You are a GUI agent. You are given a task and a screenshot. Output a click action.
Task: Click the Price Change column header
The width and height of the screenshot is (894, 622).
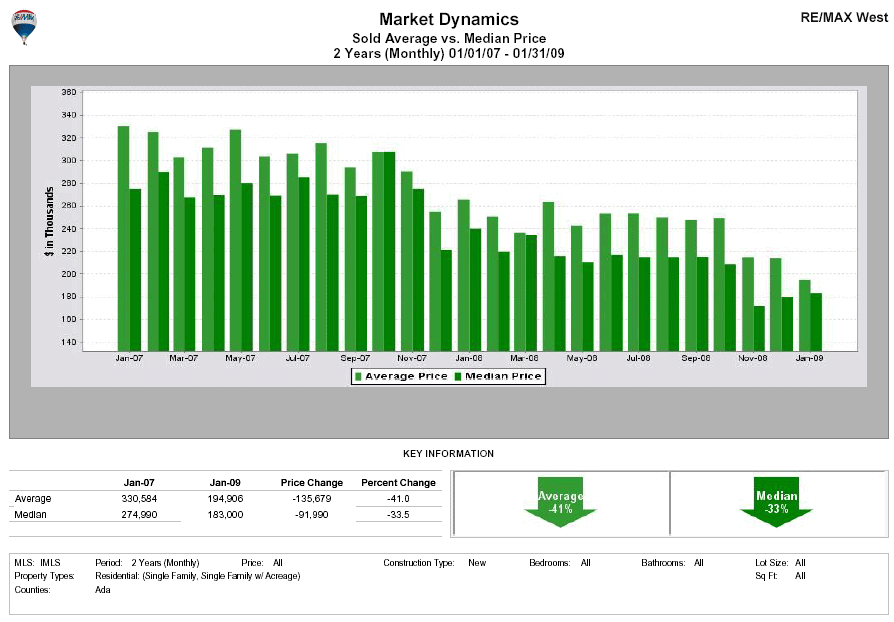(312, 482)
